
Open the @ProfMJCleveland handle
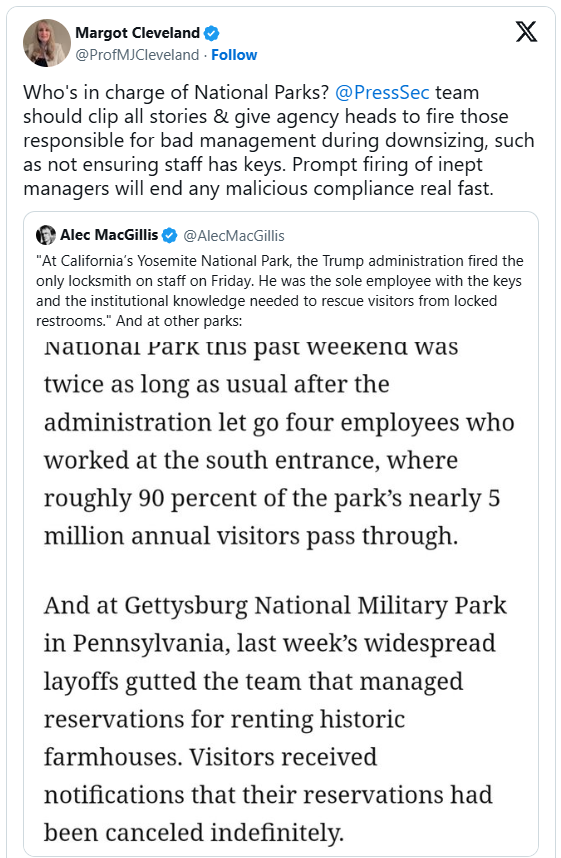pos(137,55)
